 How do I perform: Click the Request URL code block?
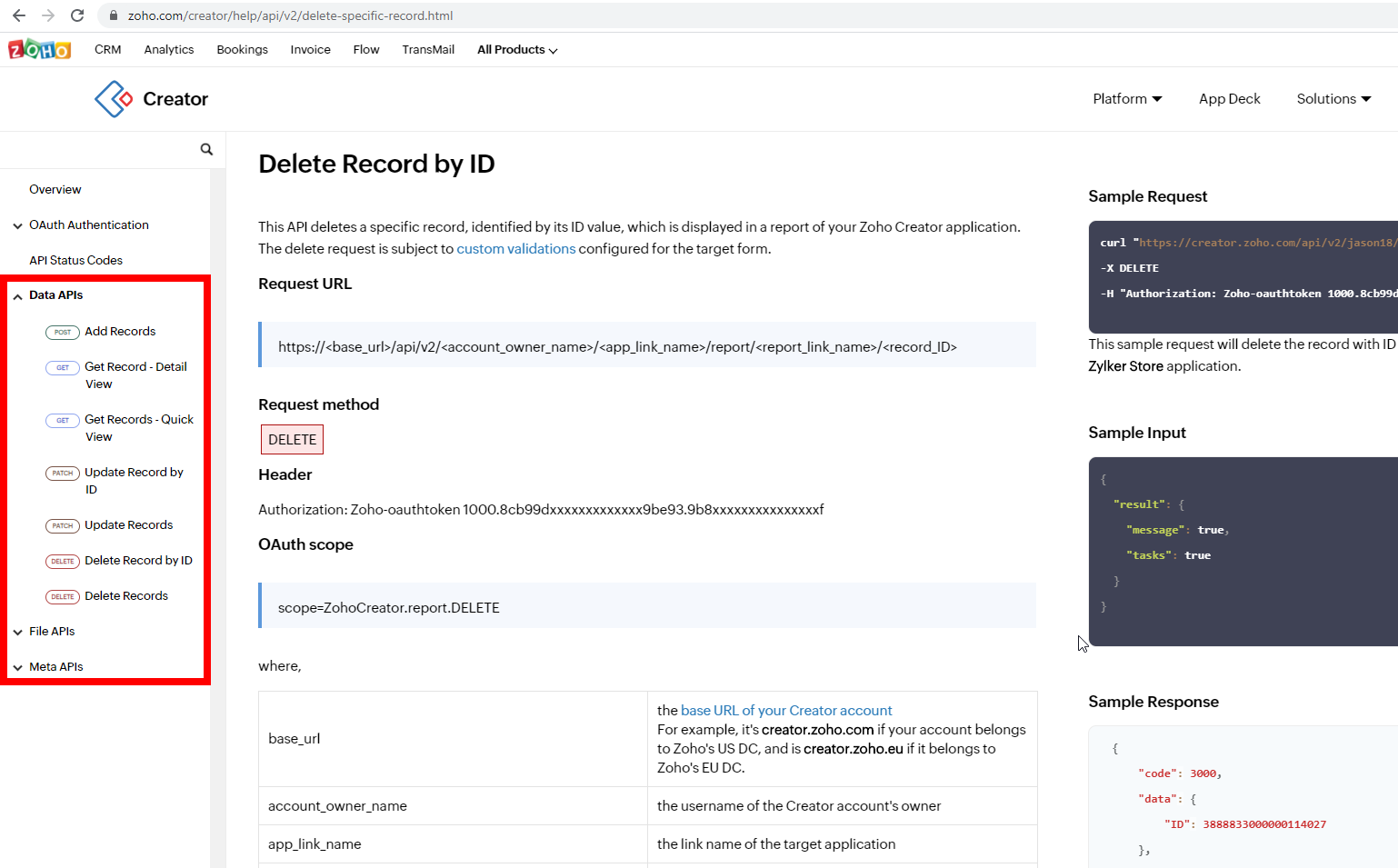point(647,345)
